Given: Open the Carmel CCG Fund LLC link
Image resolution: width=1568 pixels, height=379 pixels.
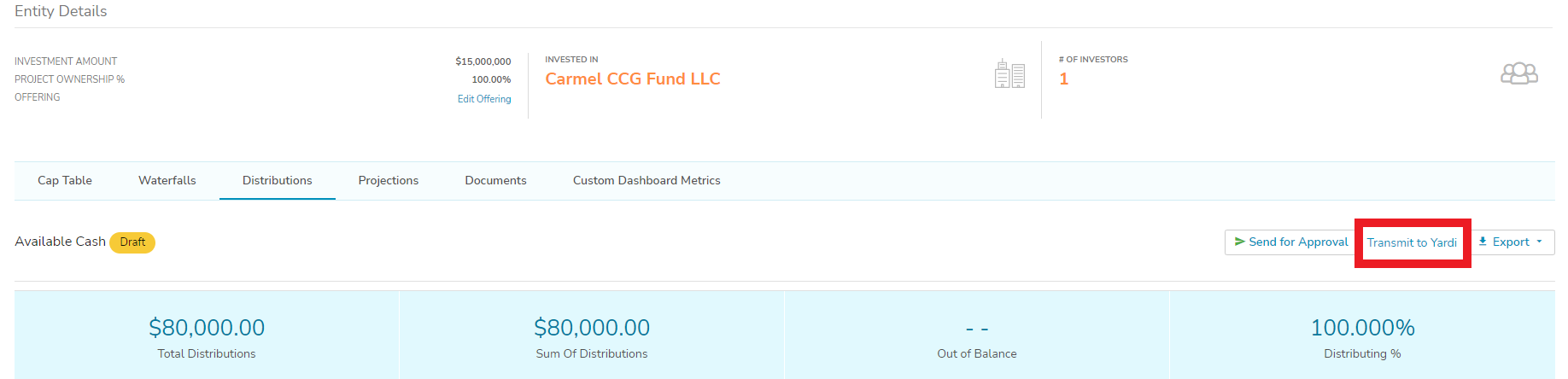Looking at the screenshot, I should click(x=633, y=79).
